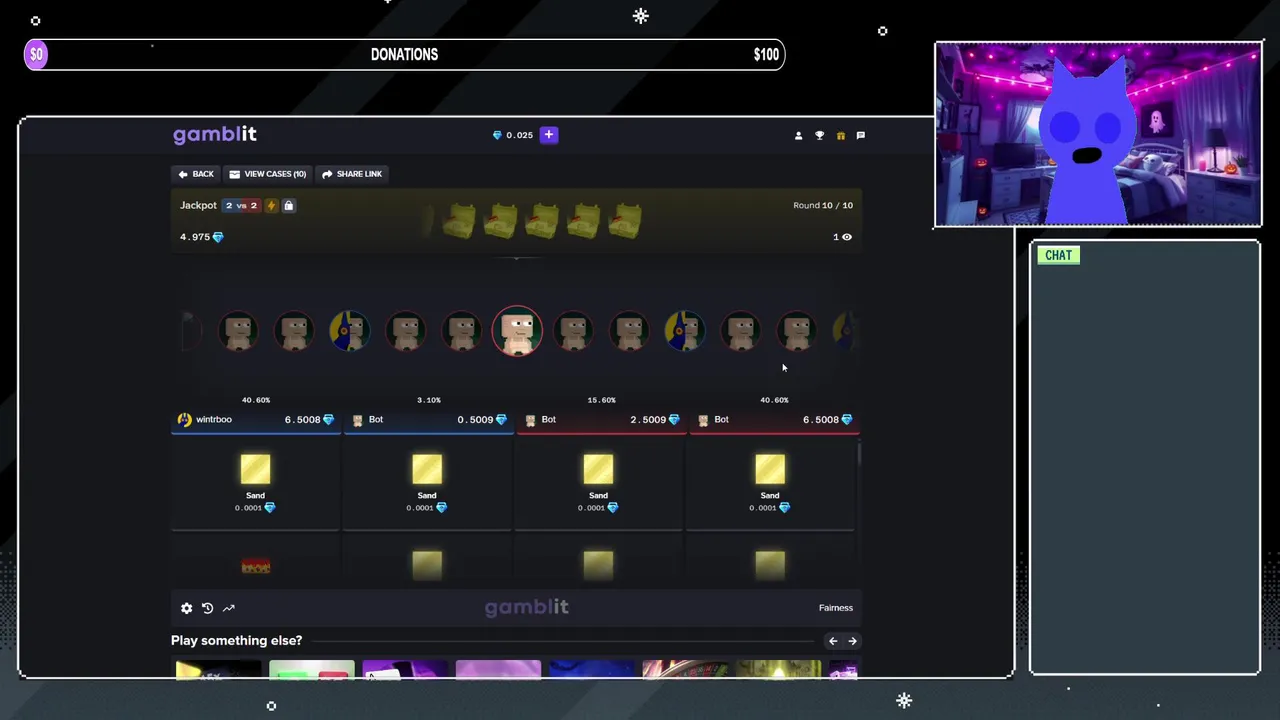Add funds with the purple plus button

549,135
